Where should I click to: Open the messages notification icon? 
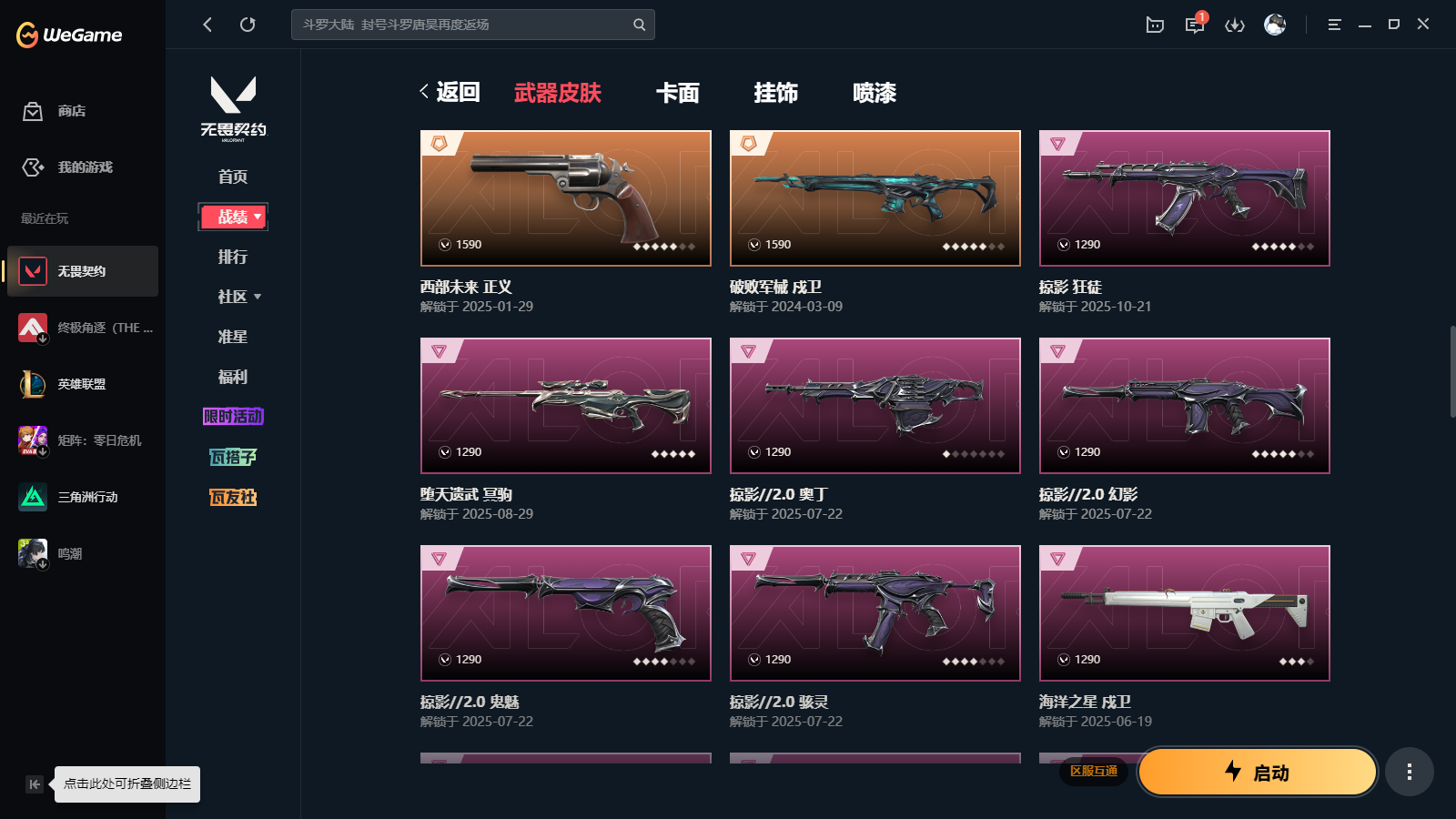(x=1195, y=25)
